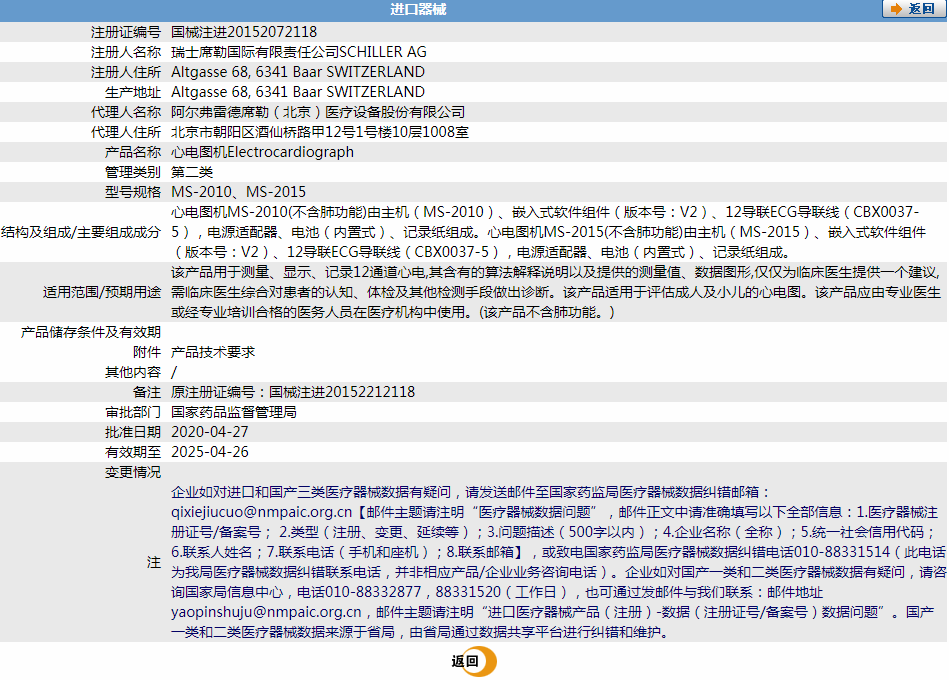The image size is (949, 680).
Task: Select attachment value 产品技术要求
Action: click(213, 352)
